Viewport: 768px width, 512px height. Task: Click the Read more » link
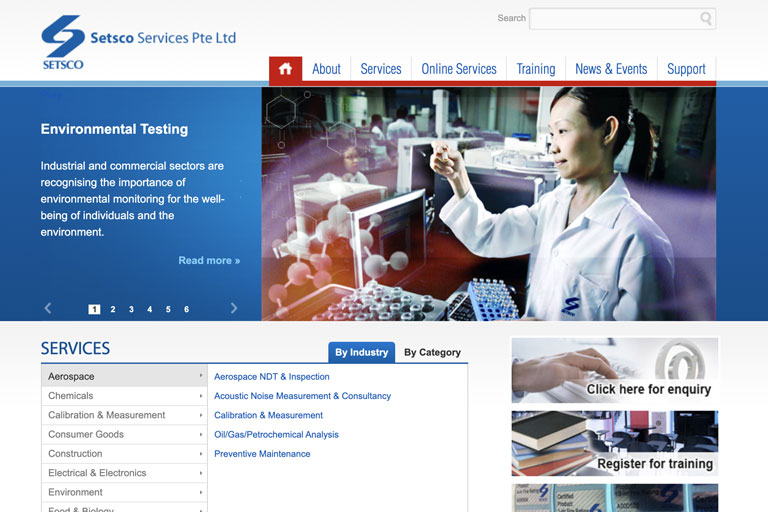click(x=209, y=260)
